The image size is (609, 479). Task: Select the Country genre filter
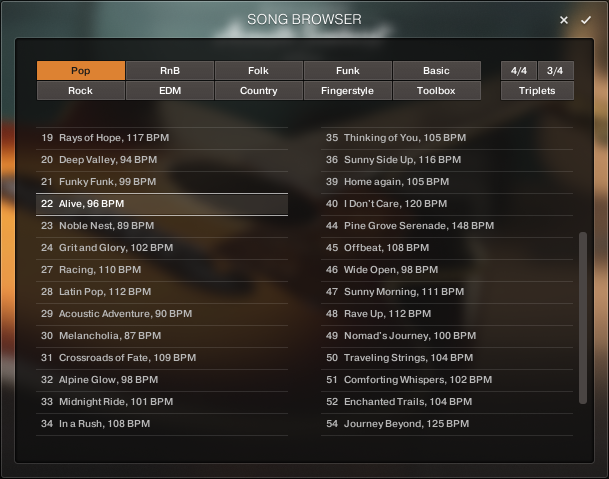(x=259, y=91)
